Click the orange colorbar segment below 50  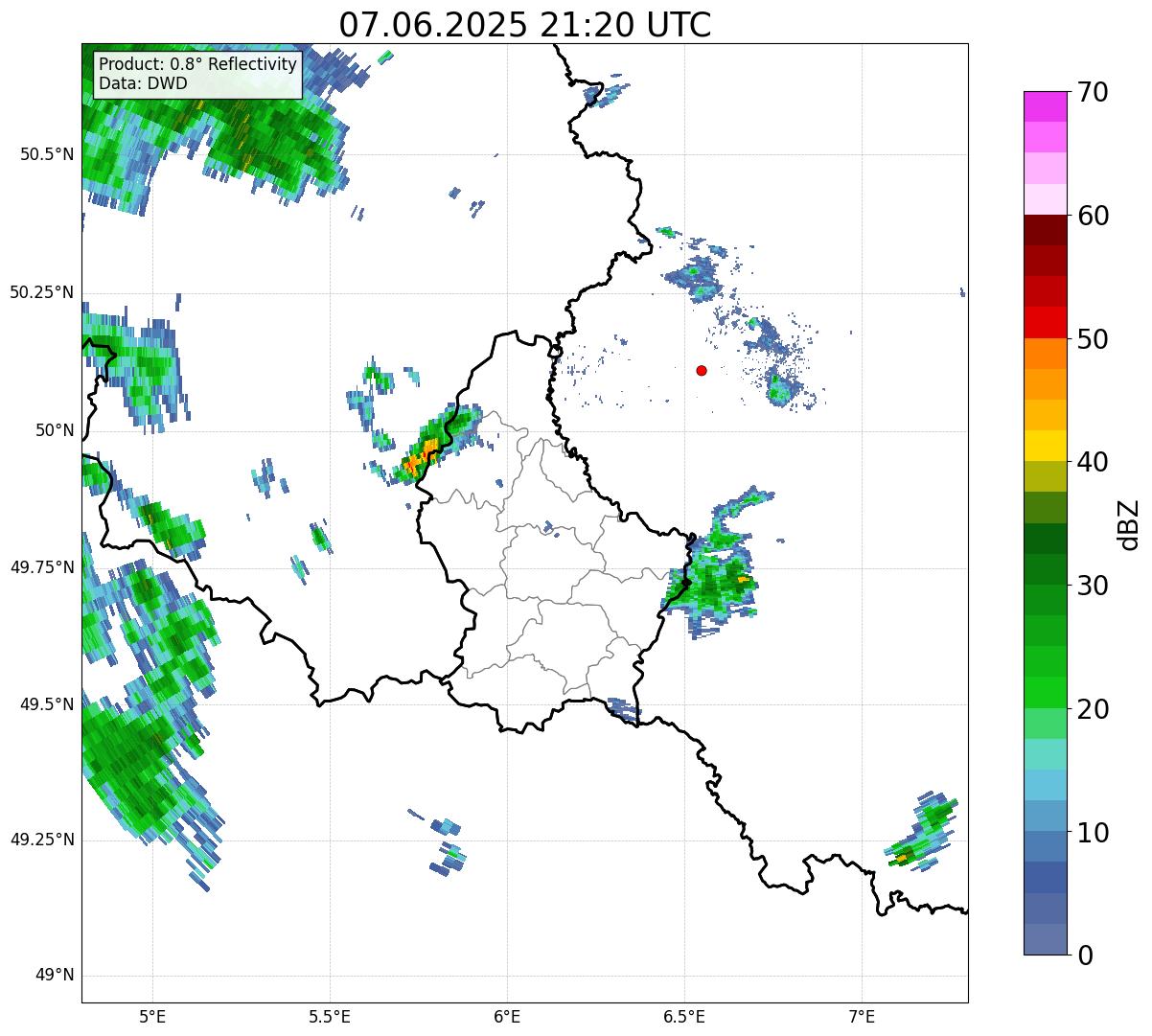coord(1045,354)
